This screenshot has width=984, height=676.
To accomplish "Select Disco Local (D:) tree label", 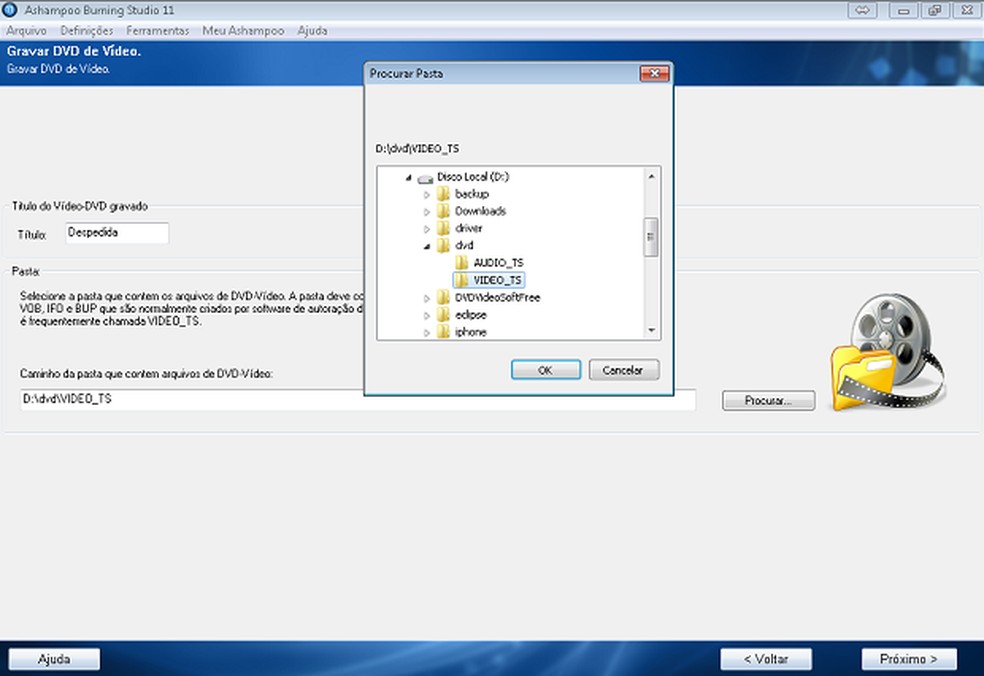I will pyautogui.click(x=473, y=177).
